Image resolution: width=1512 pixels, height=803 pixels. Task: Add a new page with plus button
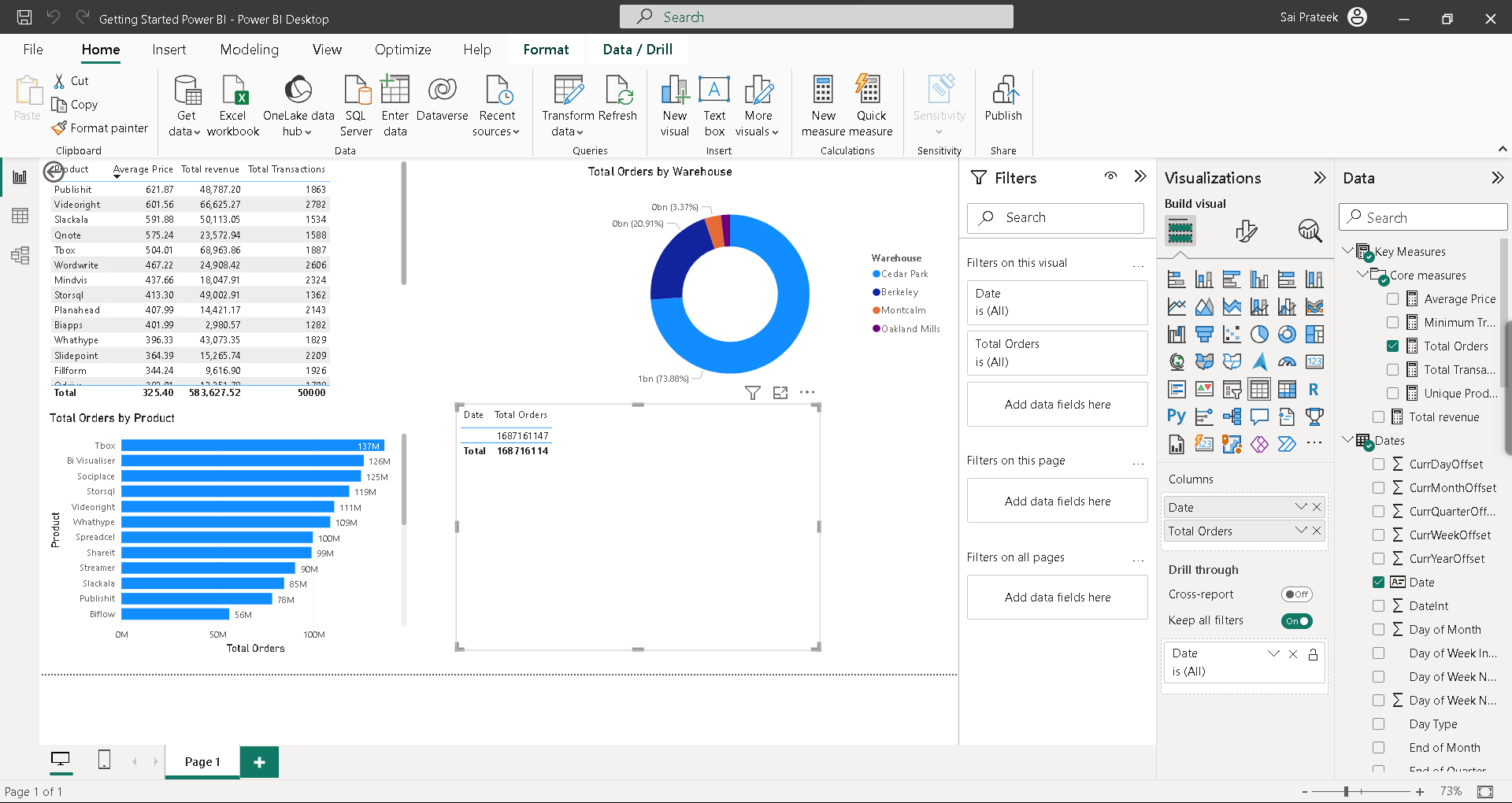coord(259,761)
